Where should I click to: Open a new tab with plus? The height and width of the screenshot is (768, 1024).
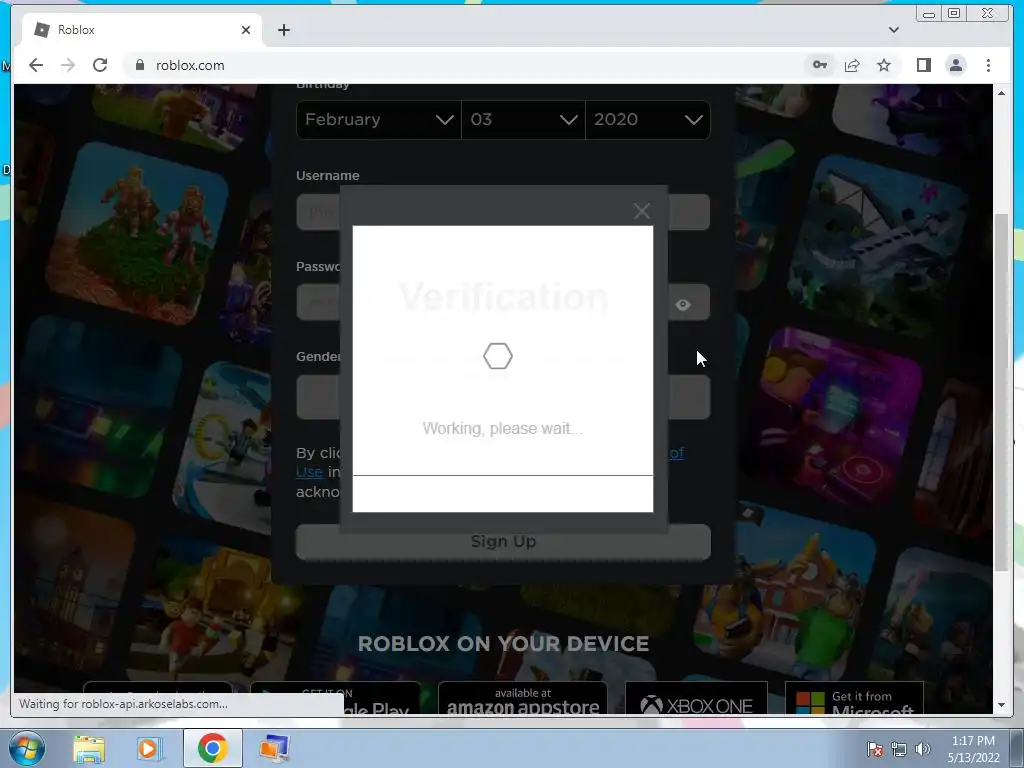pos(283,30)
